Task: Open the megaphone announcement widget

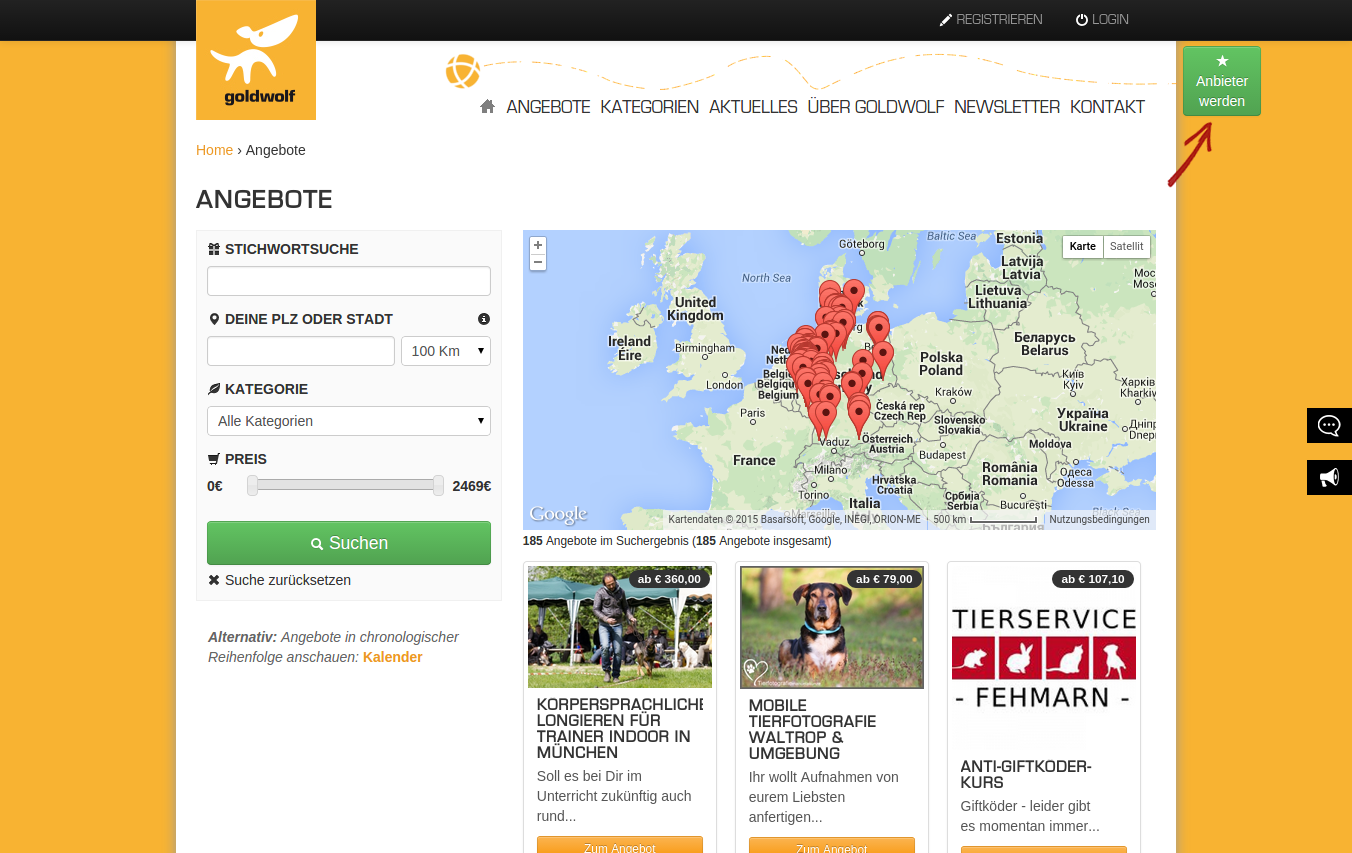Action: coord(1329,477)
